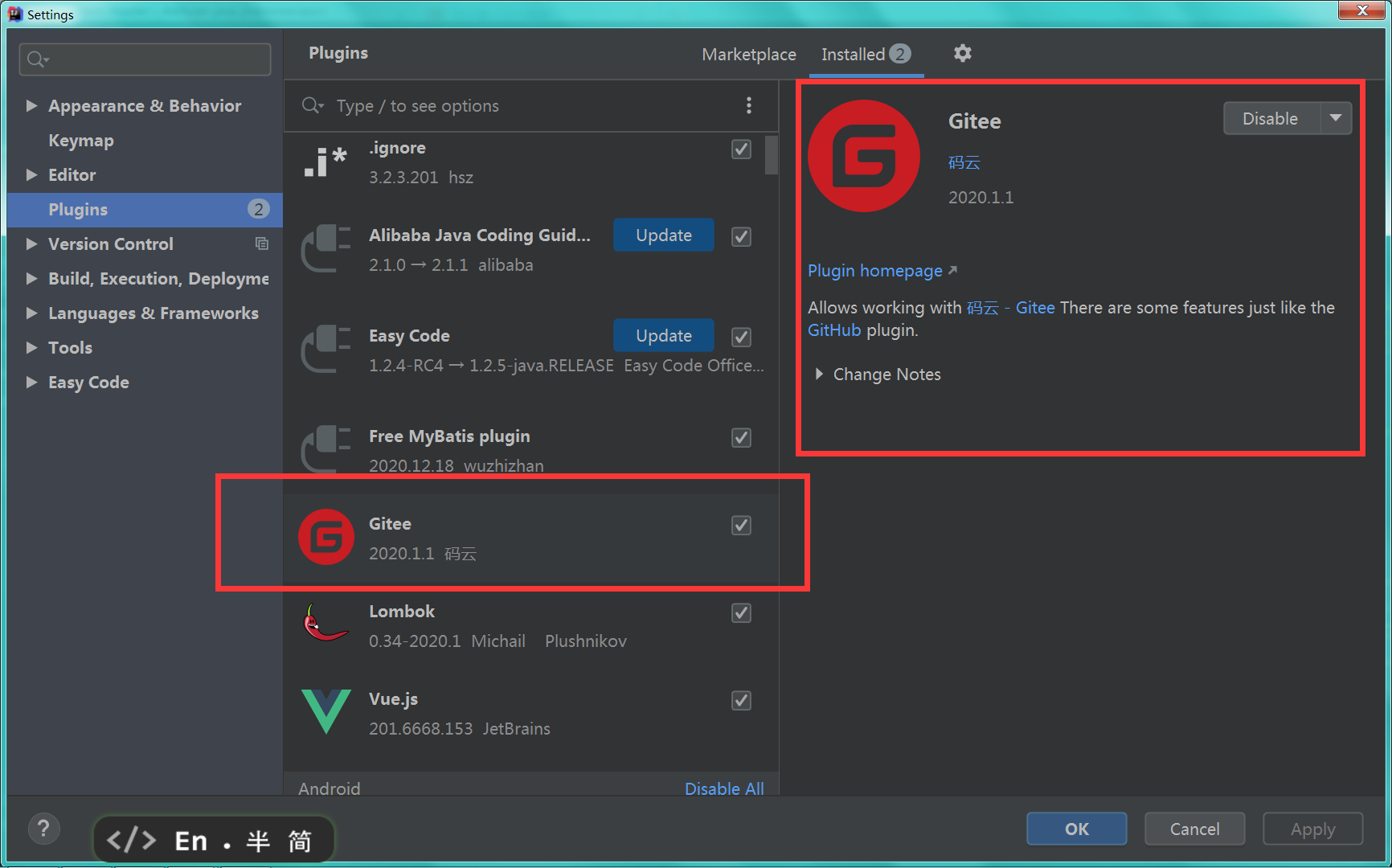Select Keymap in the settings tree
The width and height of the screenshot is (1392, 868).
click(x=81, y=140)
